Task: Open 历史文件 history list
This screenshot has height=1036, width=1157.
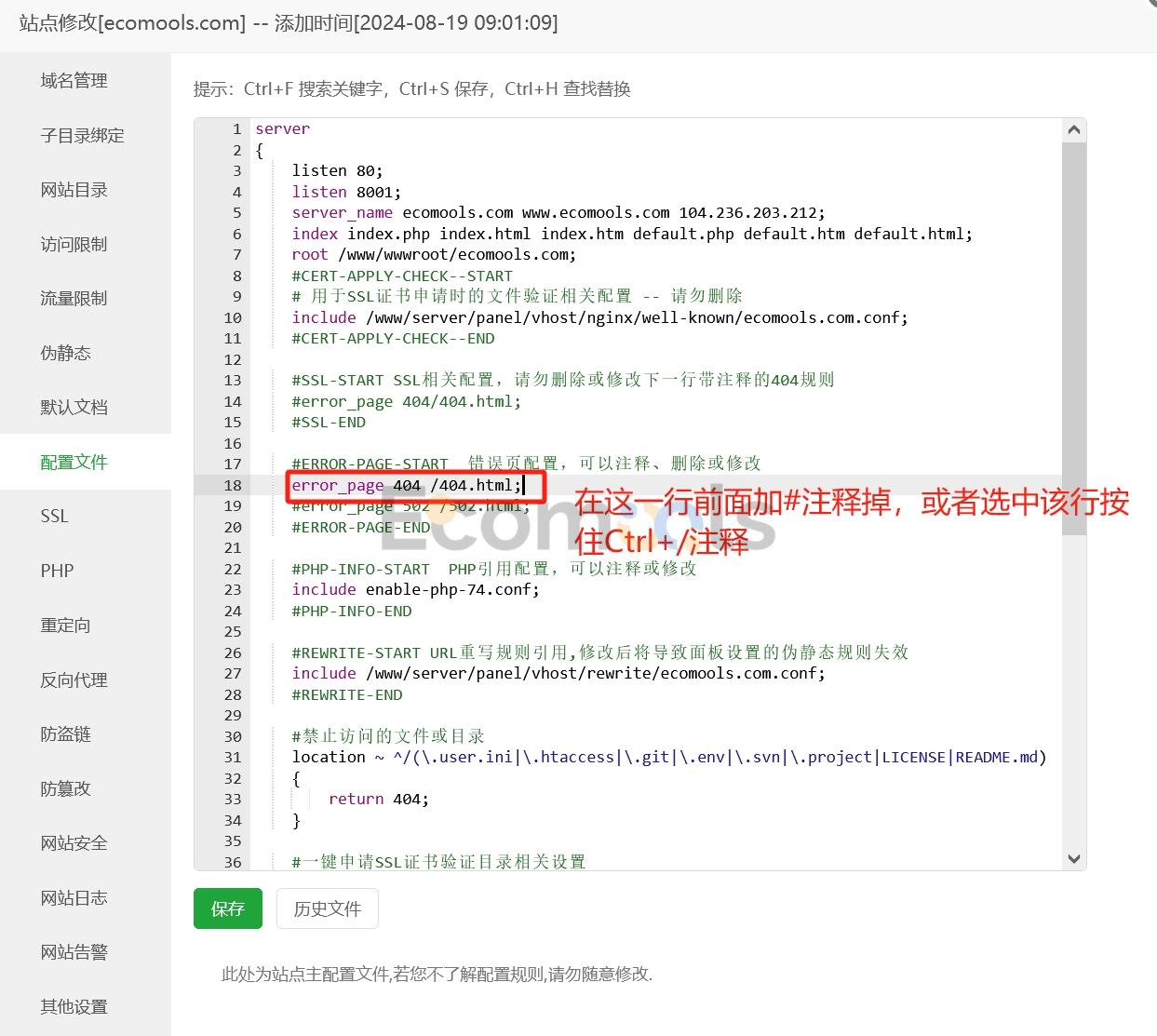Action: pyautogui.click(x=328, y=909)
